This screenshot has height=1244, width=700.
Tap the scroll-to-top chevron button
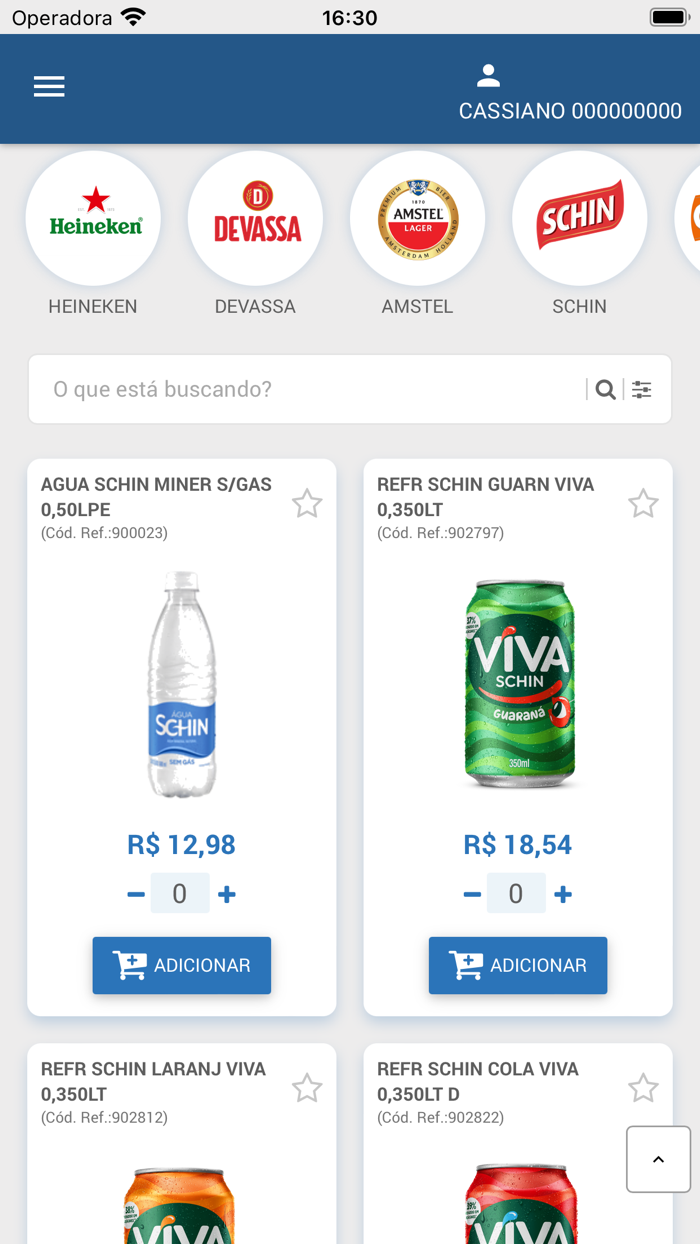(657, 1159)
